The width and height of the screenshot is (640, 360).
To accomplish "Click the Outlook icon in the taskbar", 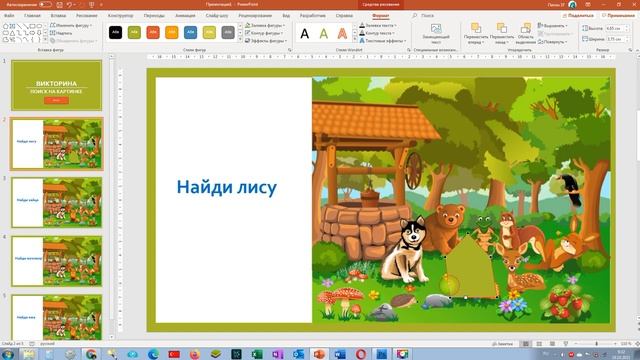I will point(298,354).
